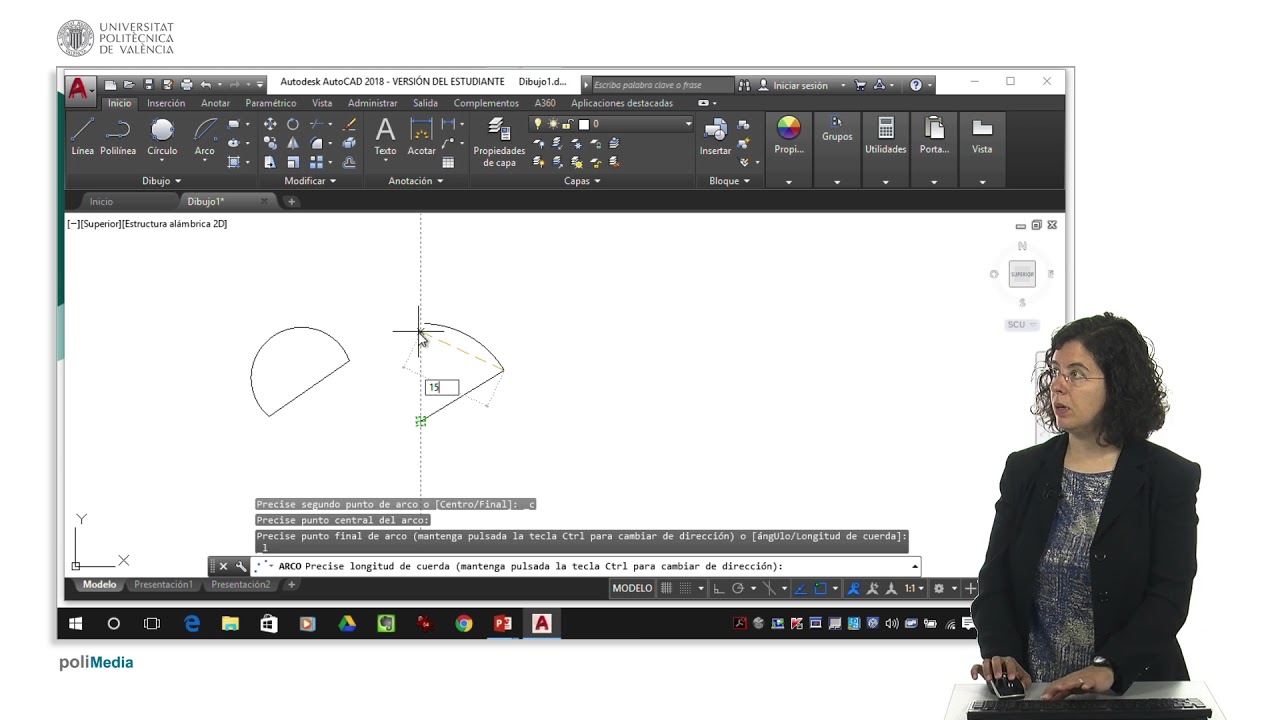Toggle annotation visibility in status bar
This screenshot has width=1280, height=720.
coord(853,588)
